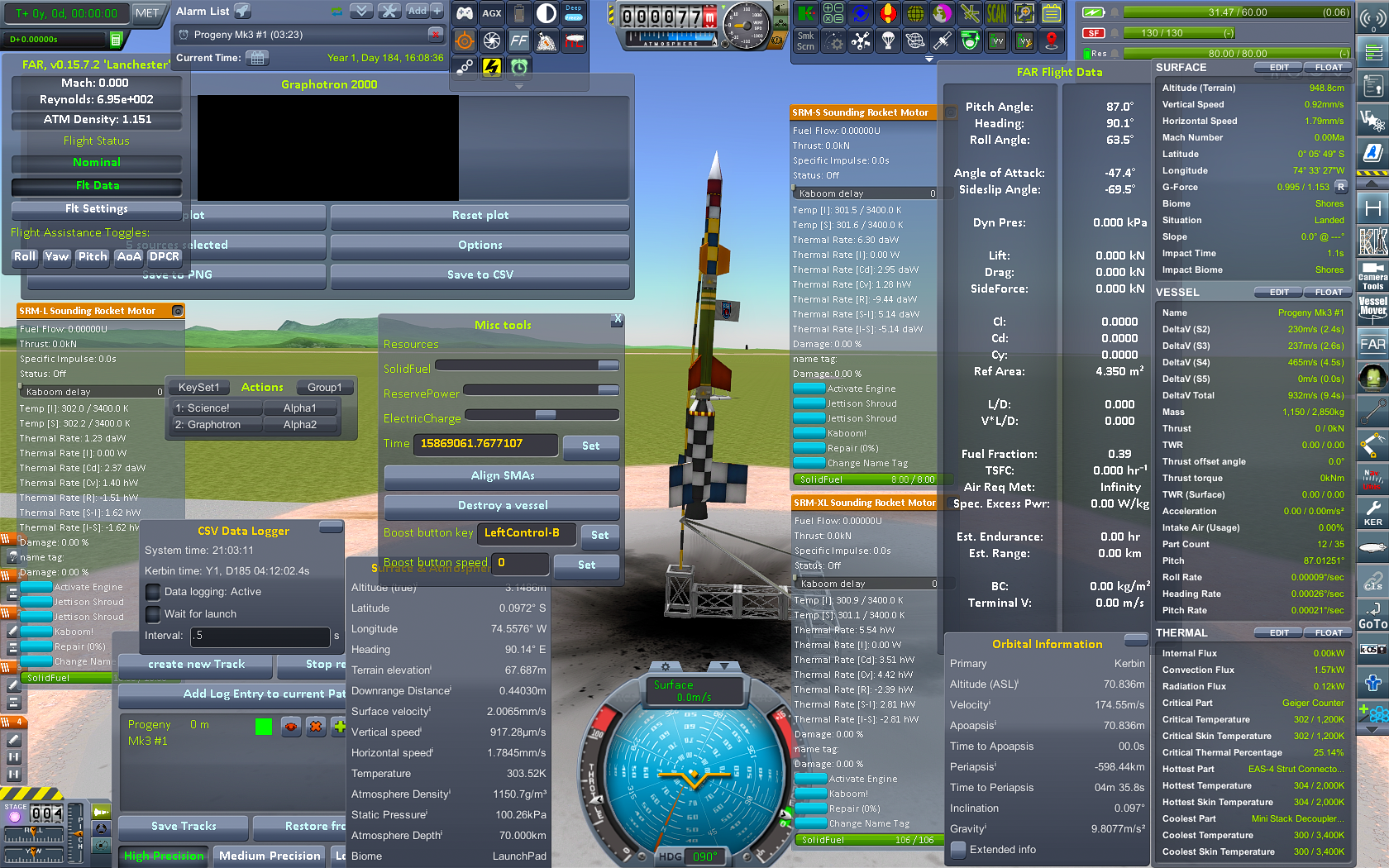This screenshot has height=868, width=1389.
Task: Click the SCAN sat toolbar icon
Action: coord(997,13)
